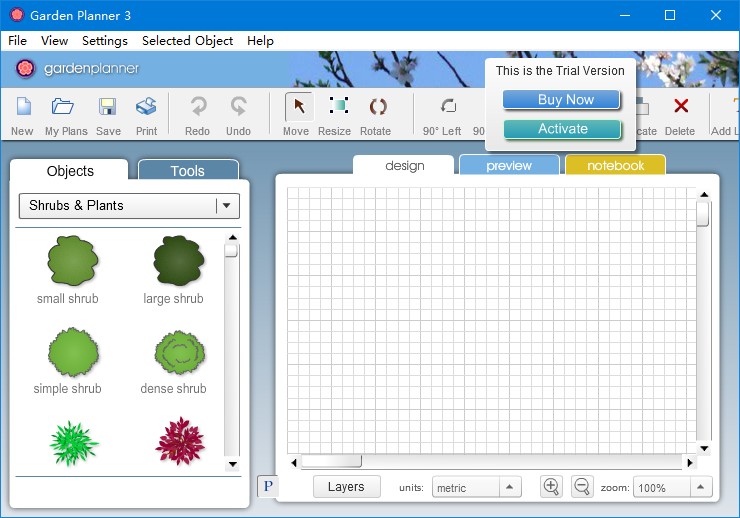Screen dimensions: 740x518
Task: Toggle the P button below objects panel
Action: [x=267, y=487]
